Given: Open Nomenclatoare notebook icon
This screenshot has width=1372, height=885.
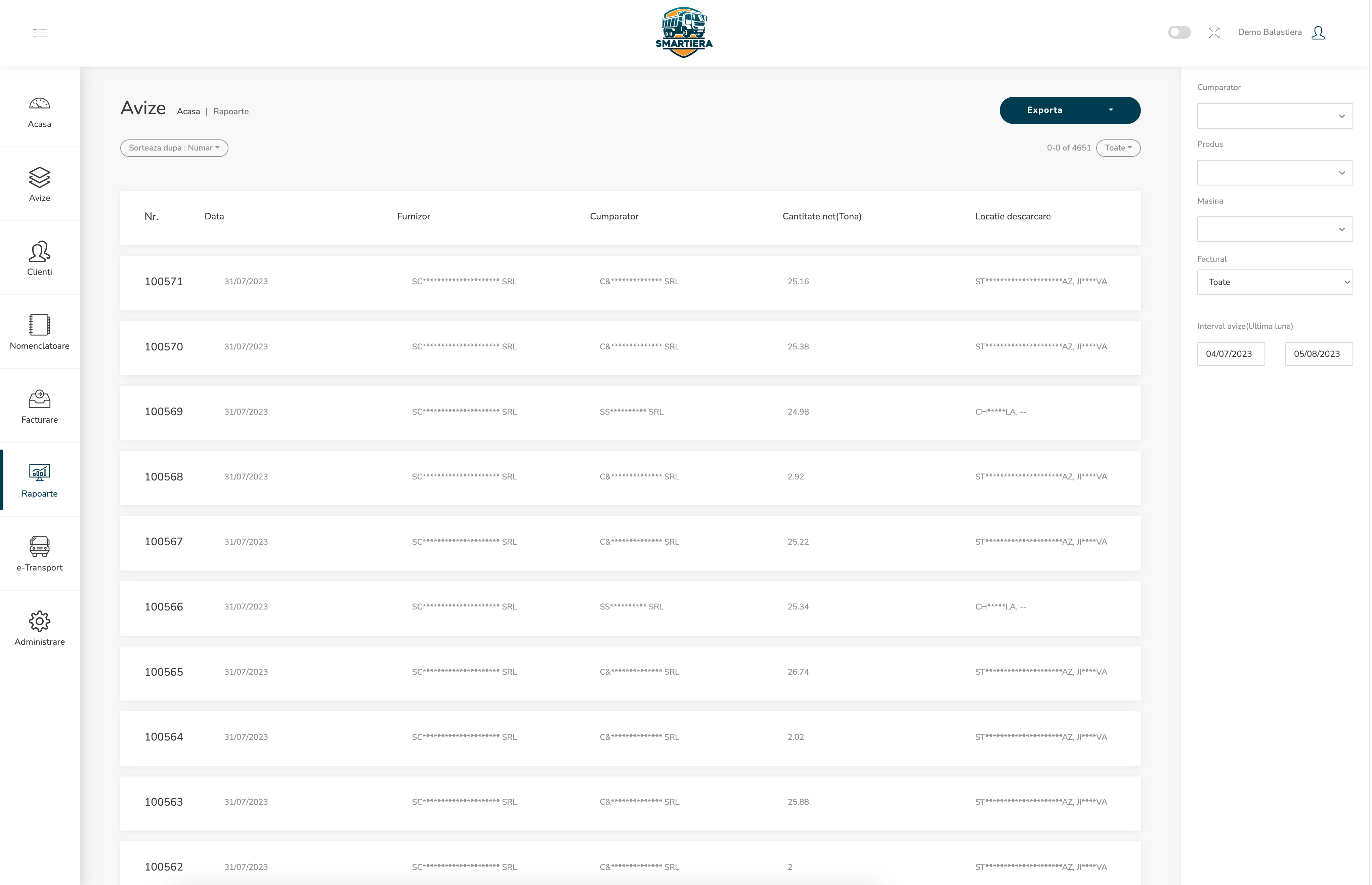Looking at the screenshot, I should [x=39, y=325].
